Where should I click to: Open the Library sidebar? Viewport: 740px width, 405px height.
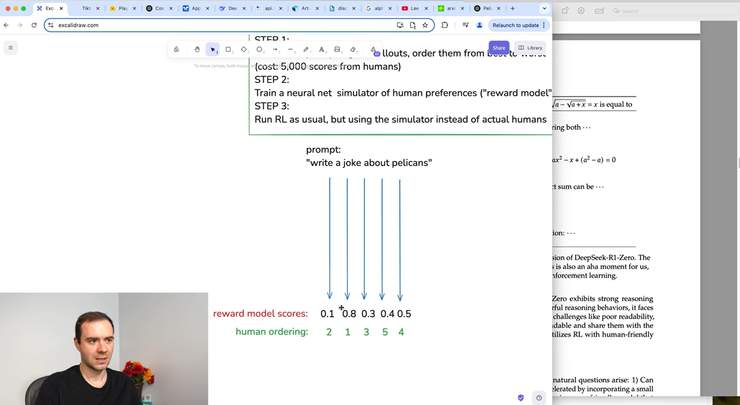[x=530, y=47]
